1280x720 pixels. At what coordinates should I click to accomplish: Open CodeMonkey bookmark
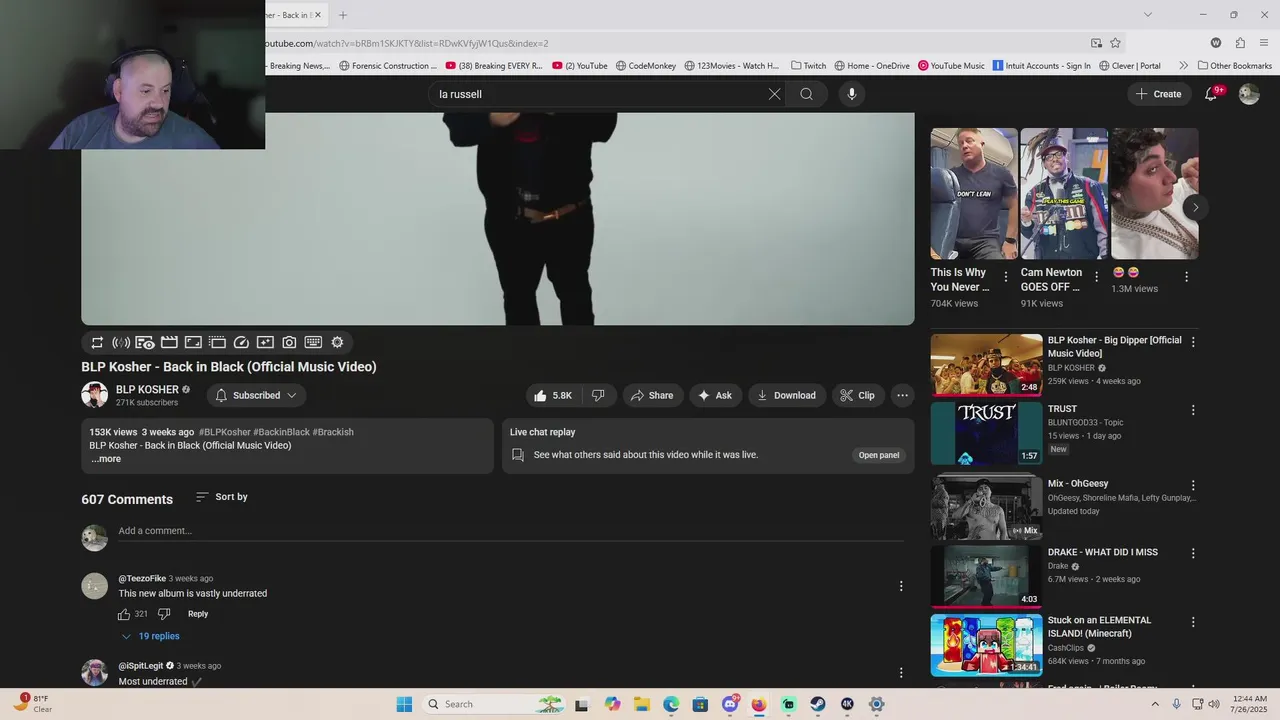[x=645, y=66]
